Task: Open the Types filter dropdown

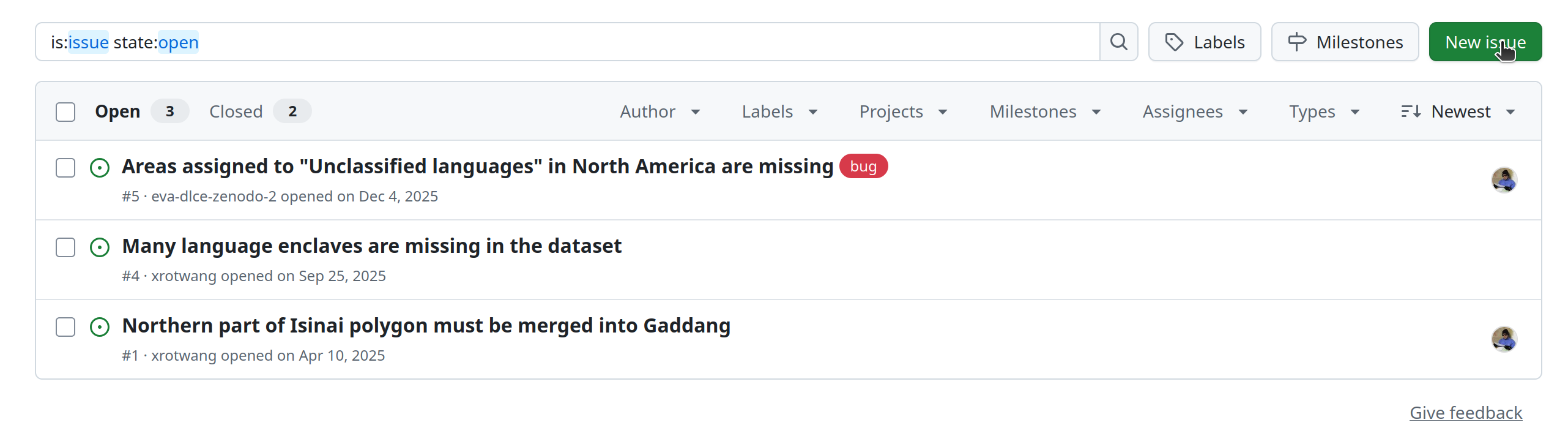Action: click(1323, 111)
